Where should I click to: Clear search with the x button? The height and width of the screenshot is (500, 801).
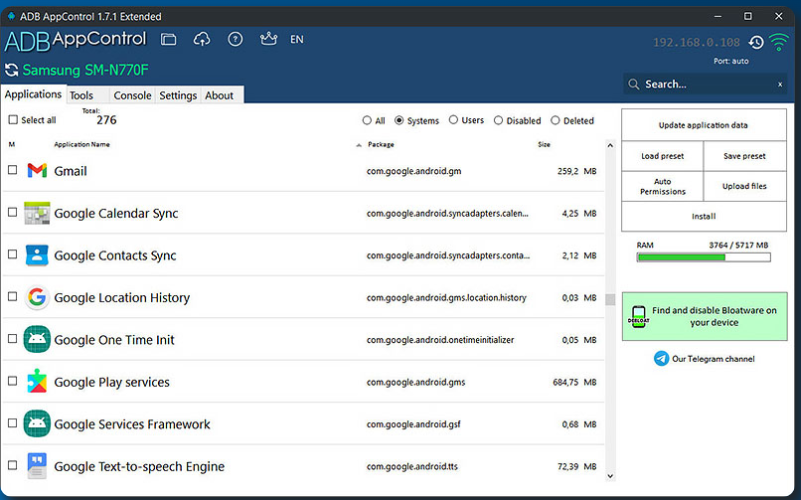(x=780, y=84)
